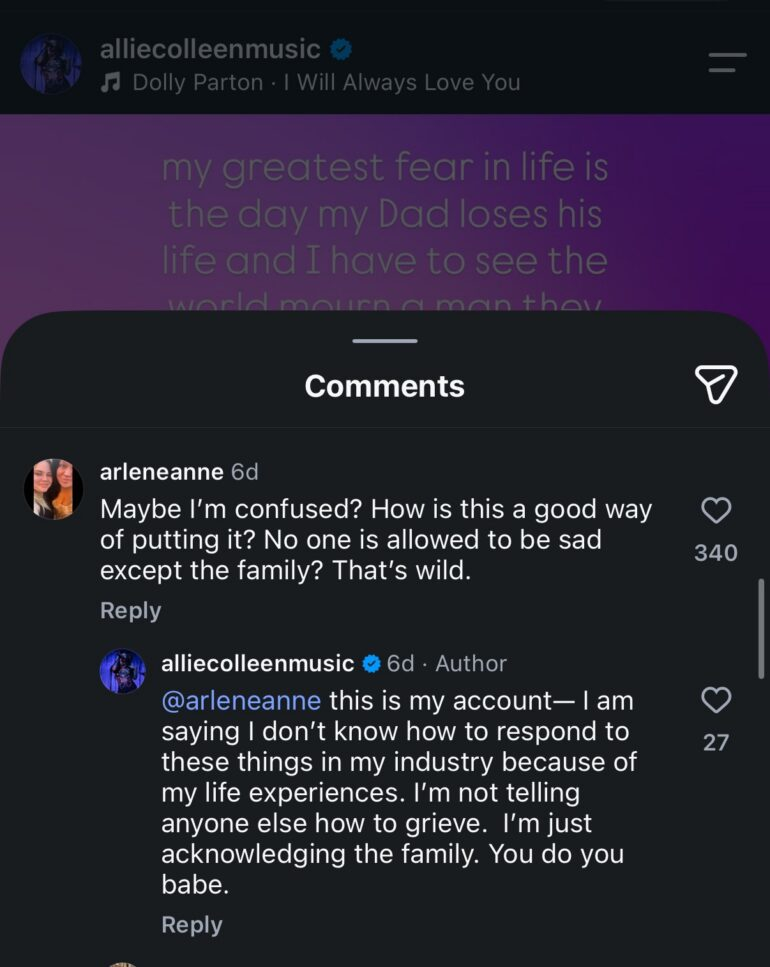The height and width of the screenshot is (967, 770).
Task: Tap the share paper-plane icon in Comments
Action: (716, 384)
